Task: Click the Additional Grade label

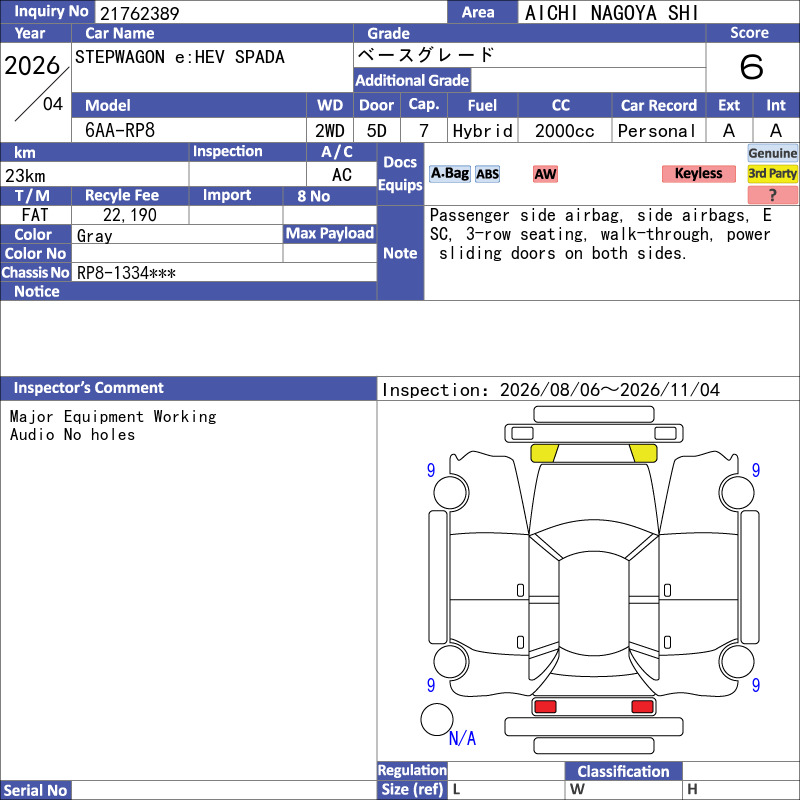Action: [x=412, y=80]
